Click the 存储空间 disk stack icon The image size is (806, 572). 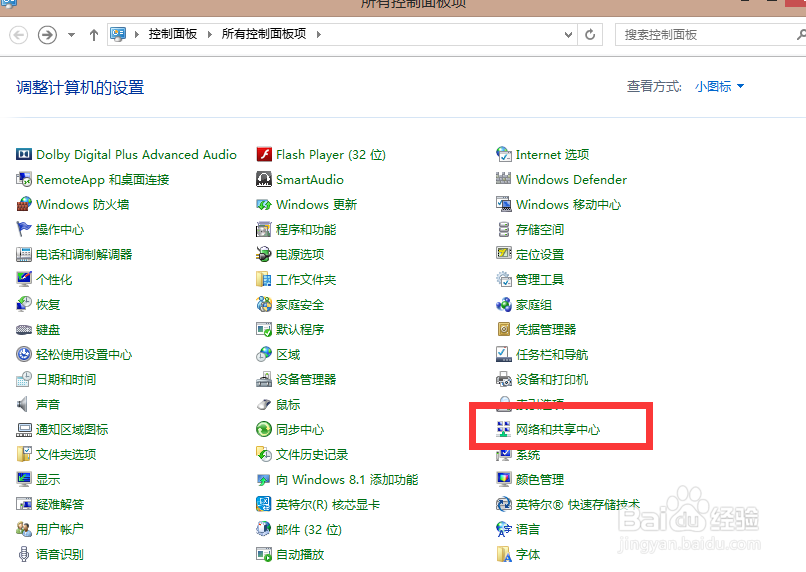coord(504,229)
